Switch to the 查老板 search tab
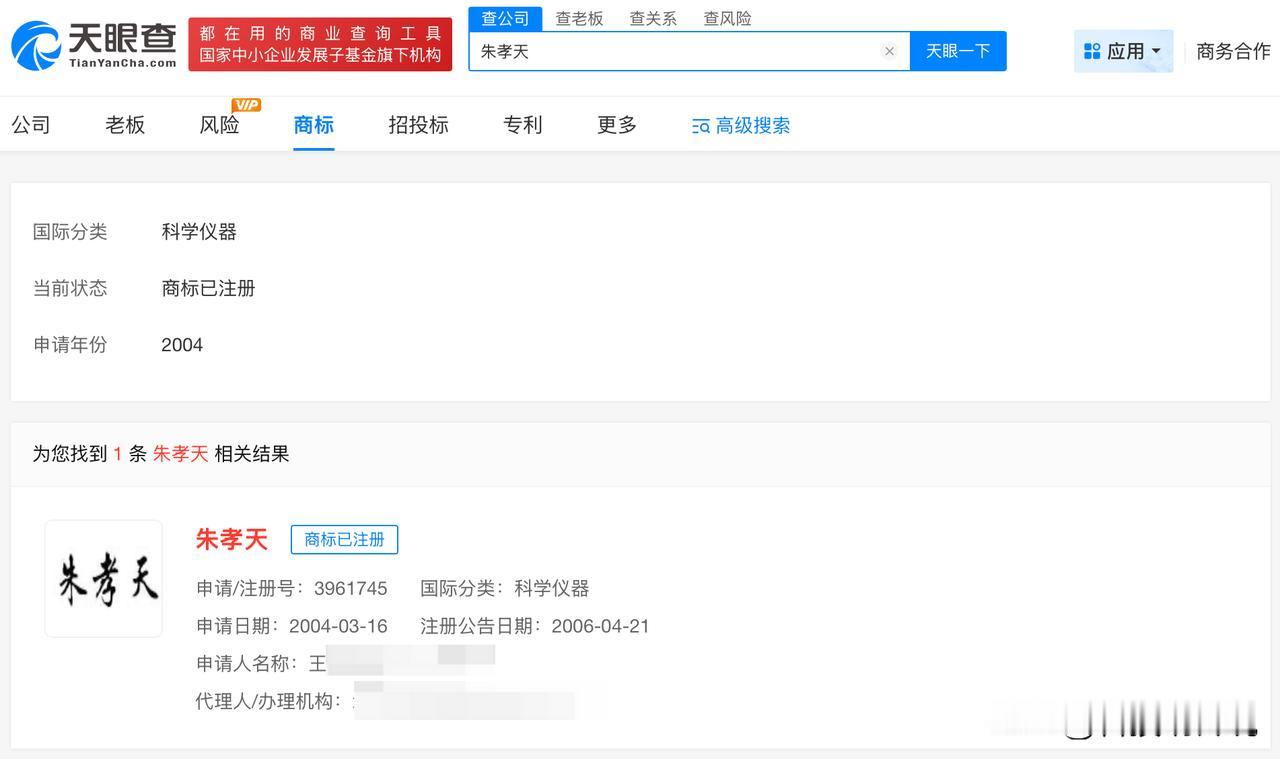The width and height of the screenshot is (1280, 759). click(x=580, y=18)
